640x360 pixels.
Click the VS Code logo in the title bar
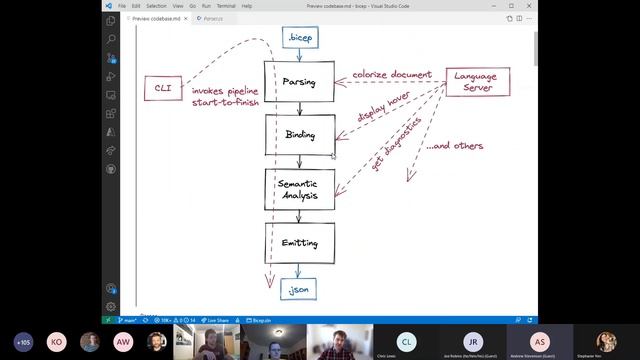(109, 6)
